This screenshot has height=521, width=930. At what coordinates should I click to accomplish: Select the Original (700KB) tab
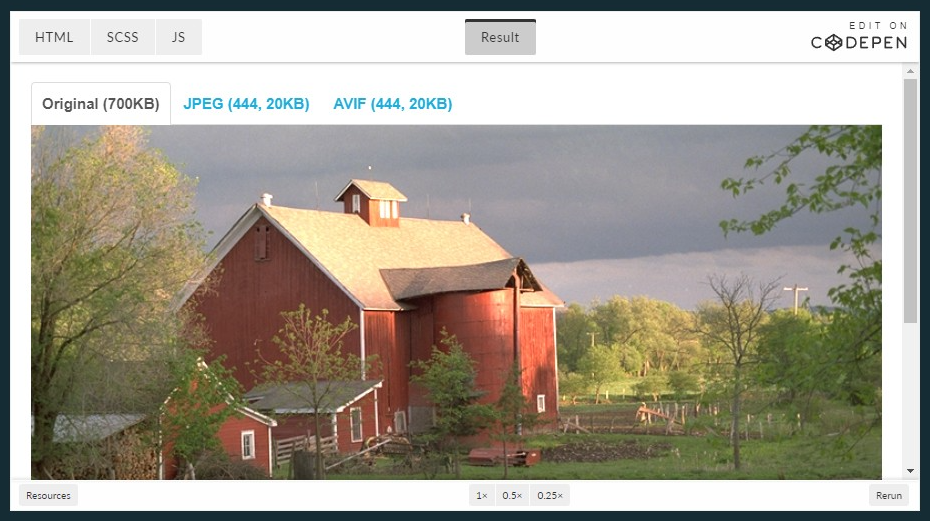point(101,104)
